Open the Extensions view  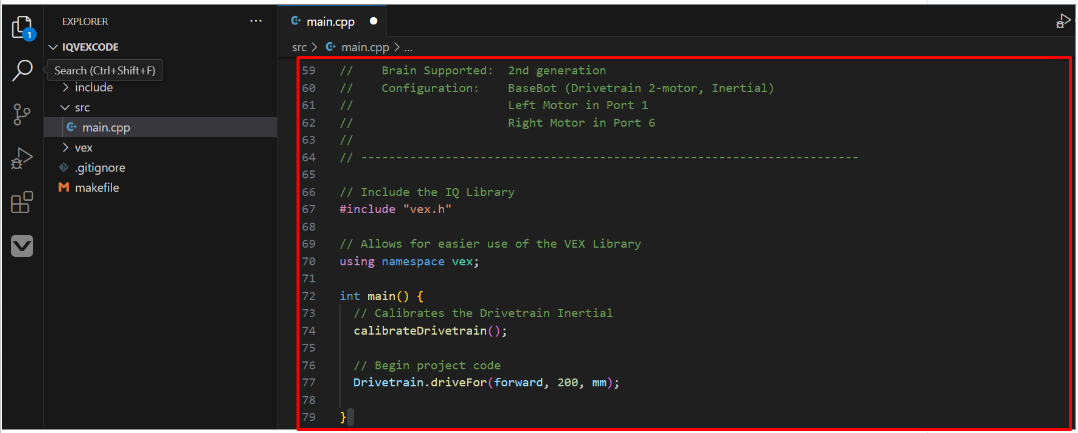[22, 203]
